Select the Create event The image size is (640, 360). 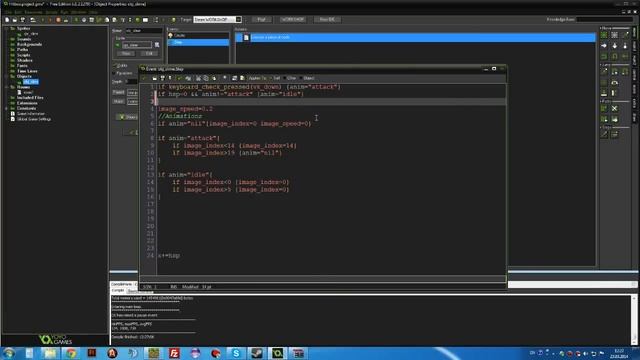pyautogui.click(x=198, y=36)
